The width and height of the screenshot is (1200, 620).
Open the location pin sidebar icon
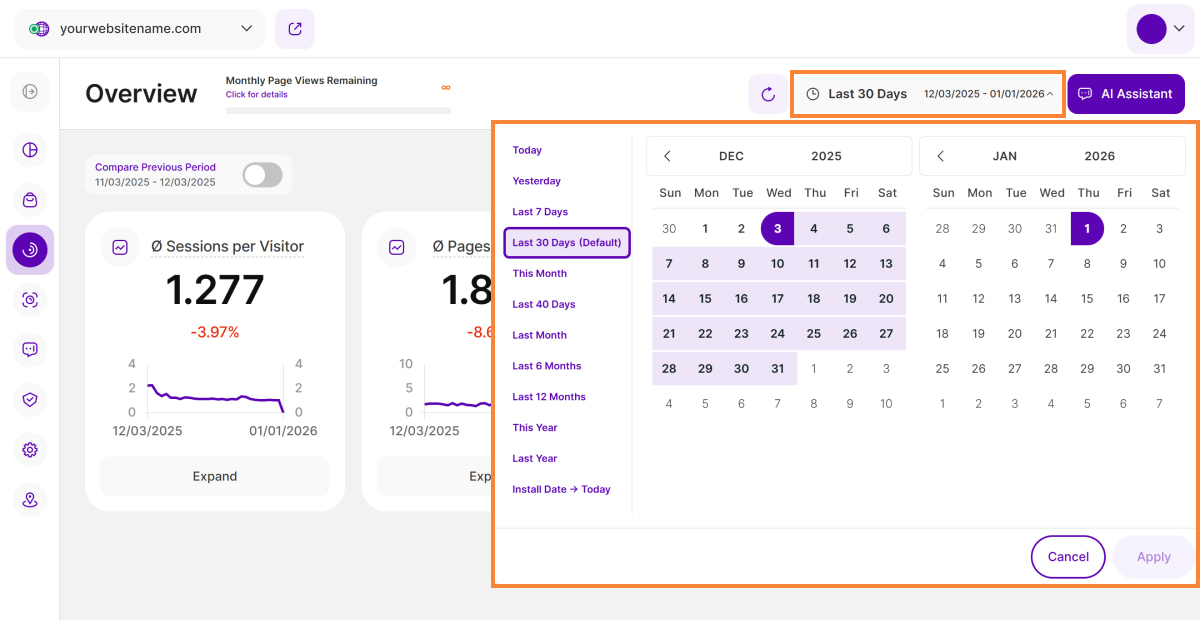tap(30, 500)
